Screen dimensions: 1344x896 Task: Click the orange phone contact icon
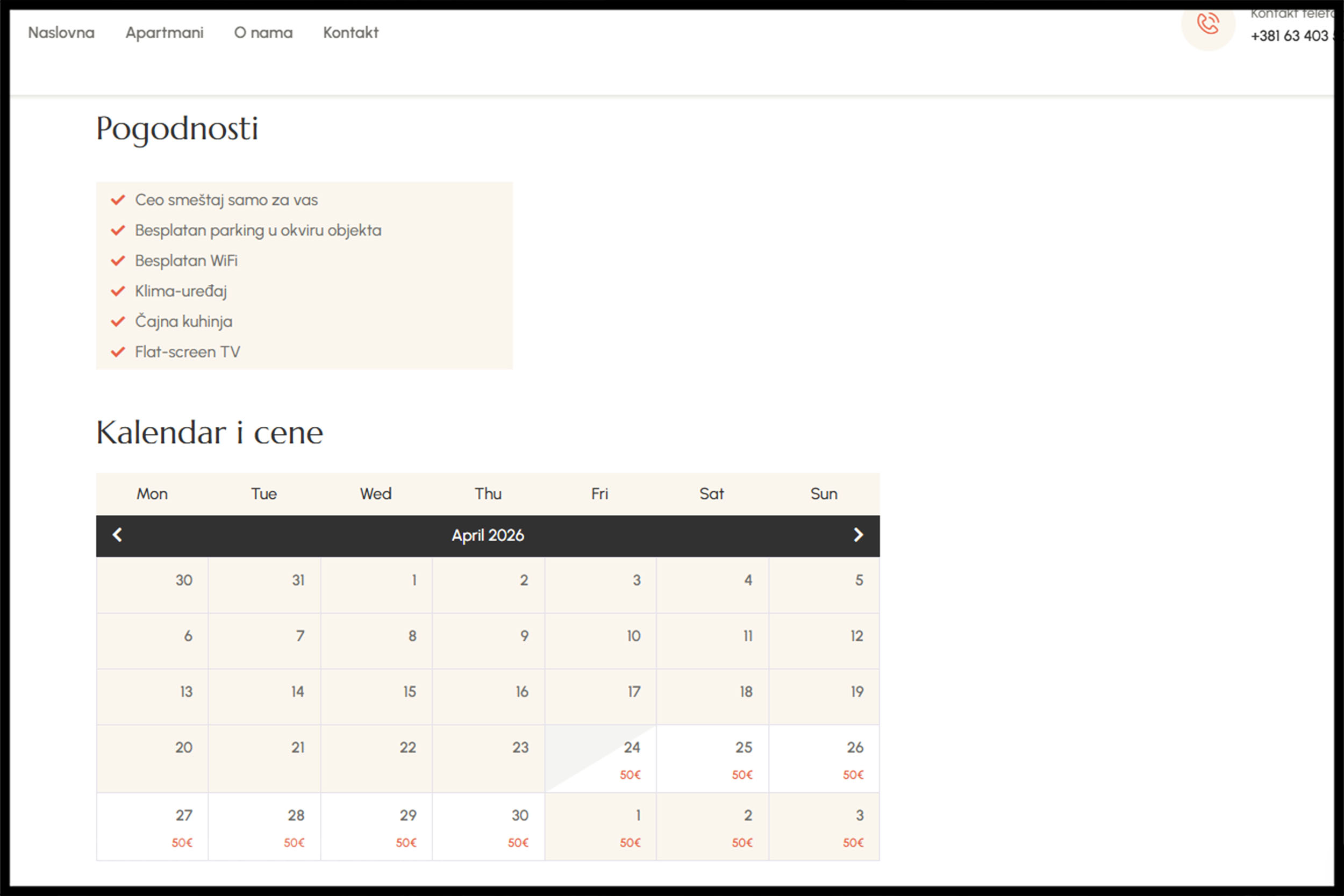click(1207, 25)
